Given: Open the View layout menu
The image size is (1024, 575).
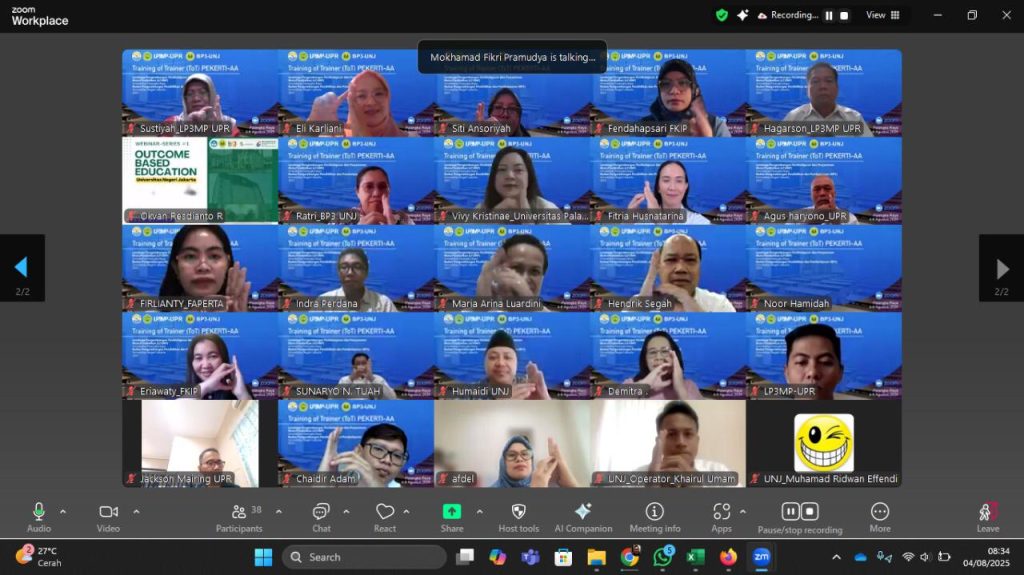Looking at the screenshot, I should click(x=882, y=15).
